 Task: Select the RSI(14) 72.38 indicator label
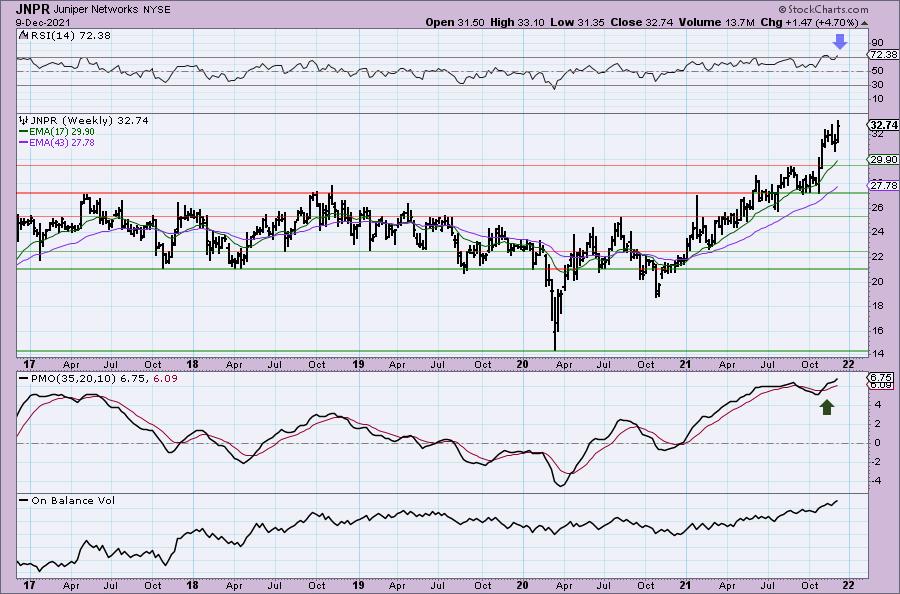pyautogui.click(x=69, y=35)
